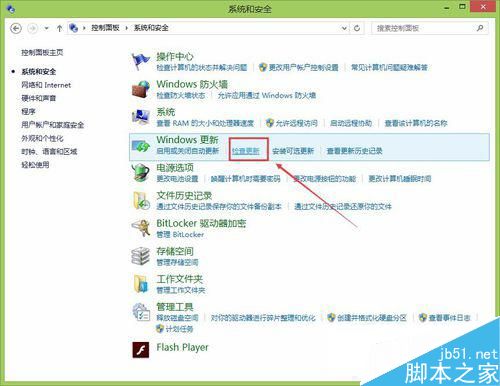Viewport: 500px width, 386px height.
Task: Select 硬件和声音 in the sidebar
Action: pyautogui.click(x=39, y=98)
